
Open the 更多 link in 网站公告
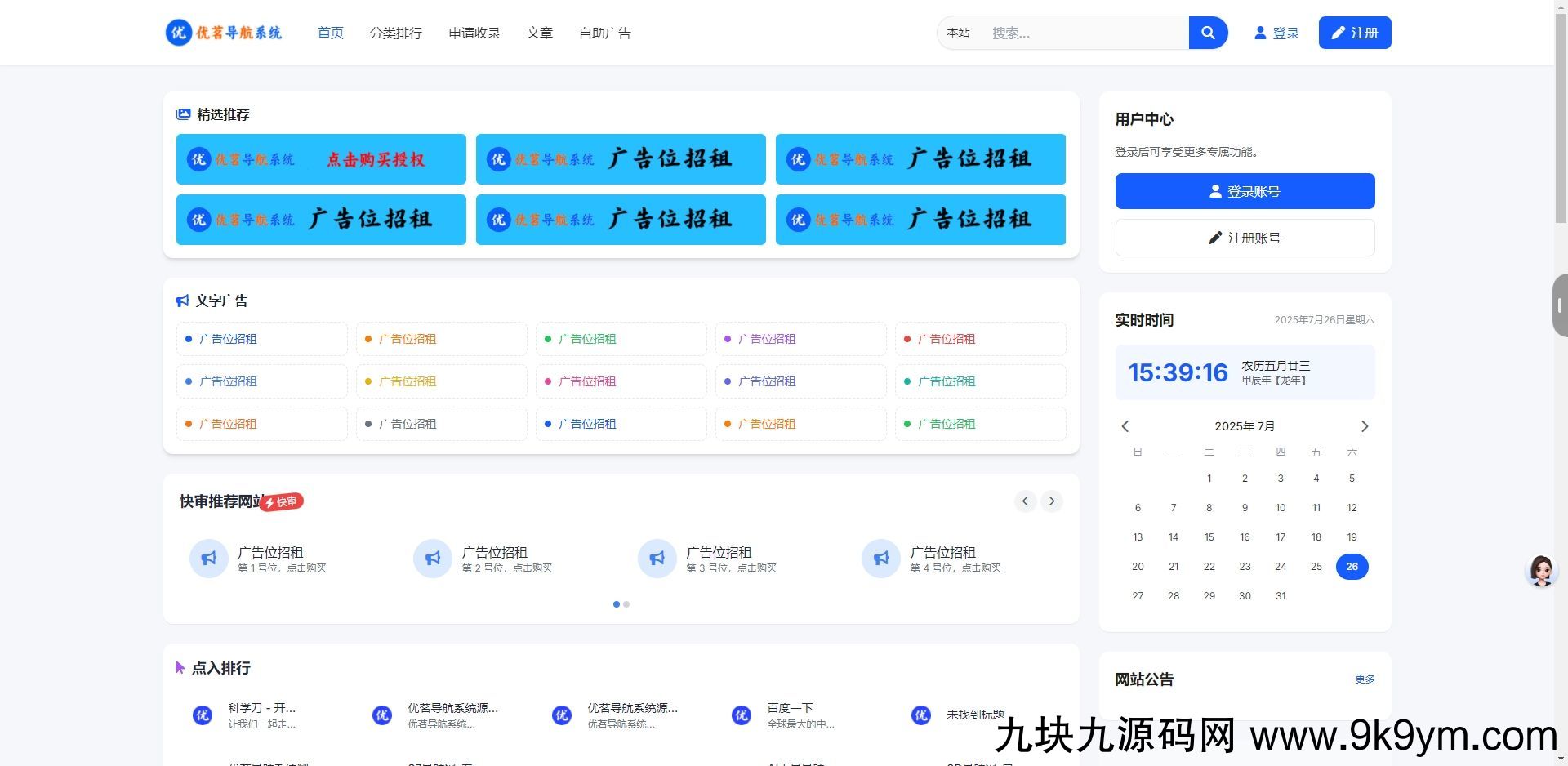click(x=1365, y=679)
